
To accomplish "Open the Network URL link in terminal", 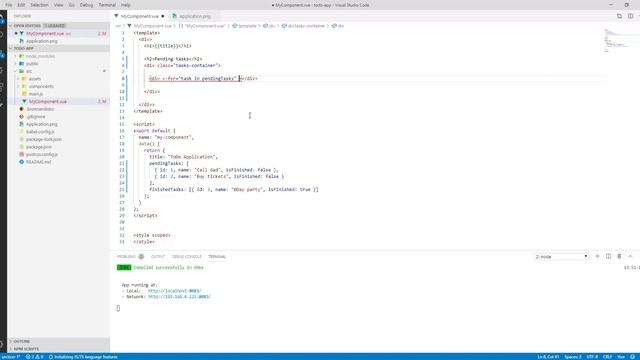I will (179, 297).
